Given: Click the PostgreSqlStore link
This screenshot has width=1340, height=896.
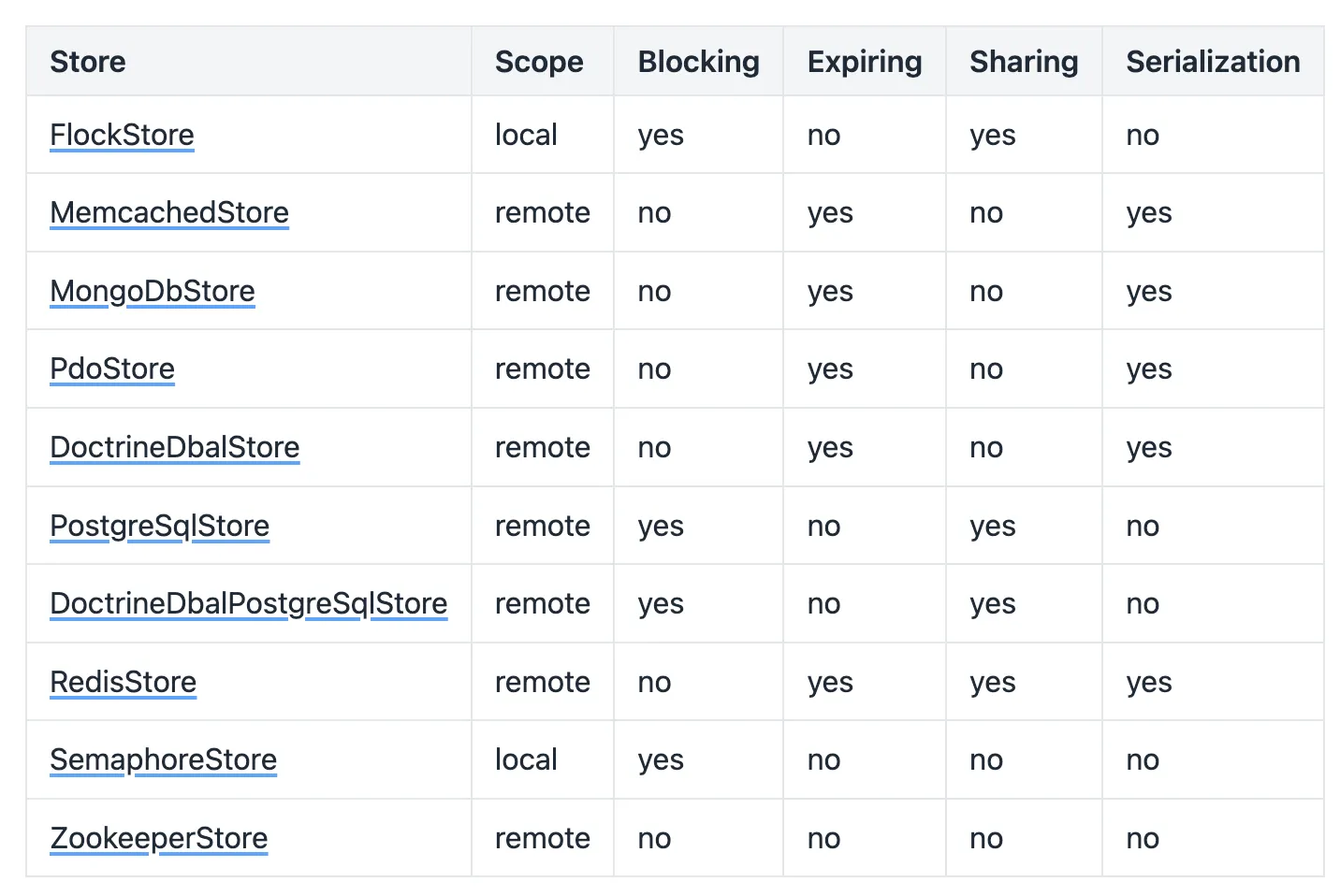Looking at the screenshot, I should tap(160, 526).
